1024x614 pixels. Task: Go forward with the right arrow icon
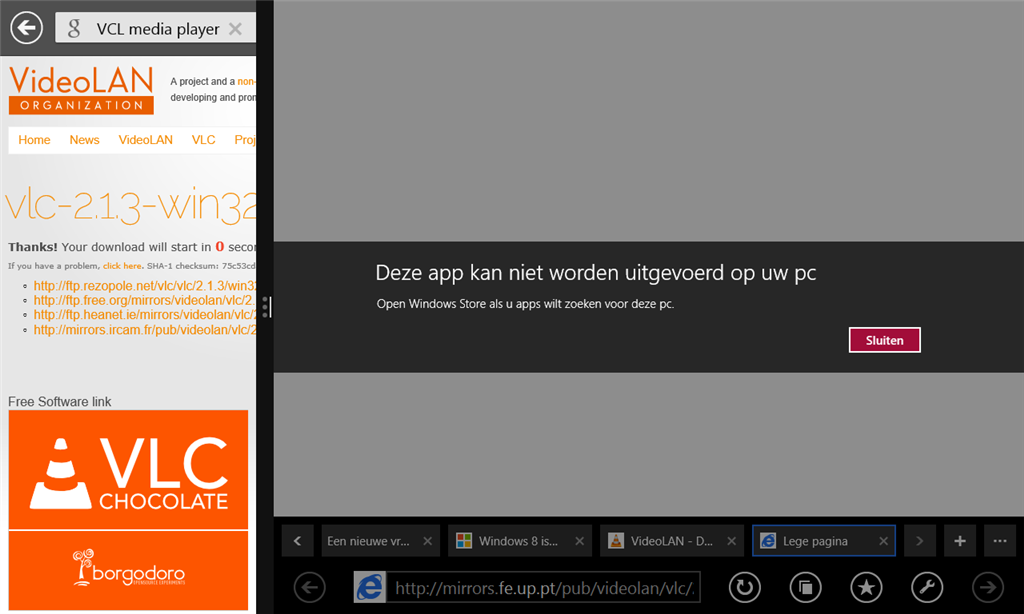click(987, 588)
